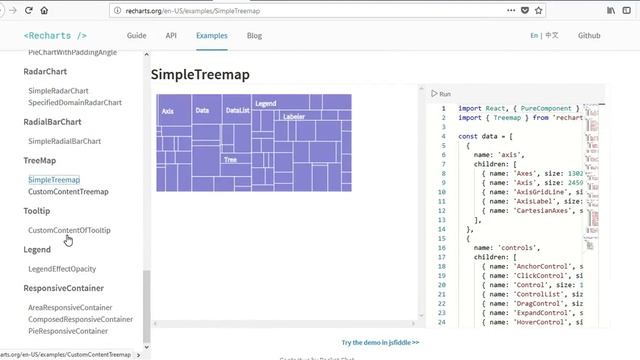
Task: Open the Blog tab
Action: click(254, 36)
